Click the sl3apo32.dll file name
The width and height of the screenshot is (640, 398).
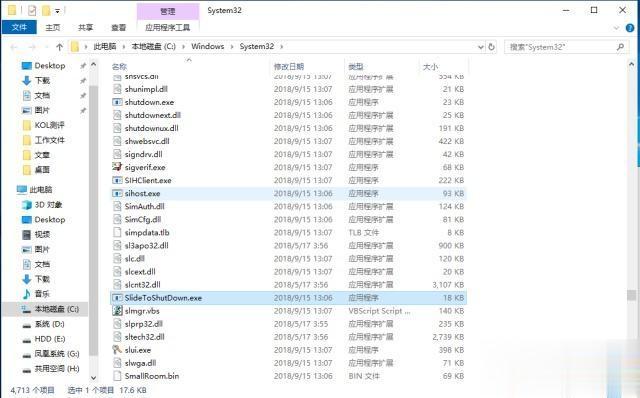pos(147,246)
